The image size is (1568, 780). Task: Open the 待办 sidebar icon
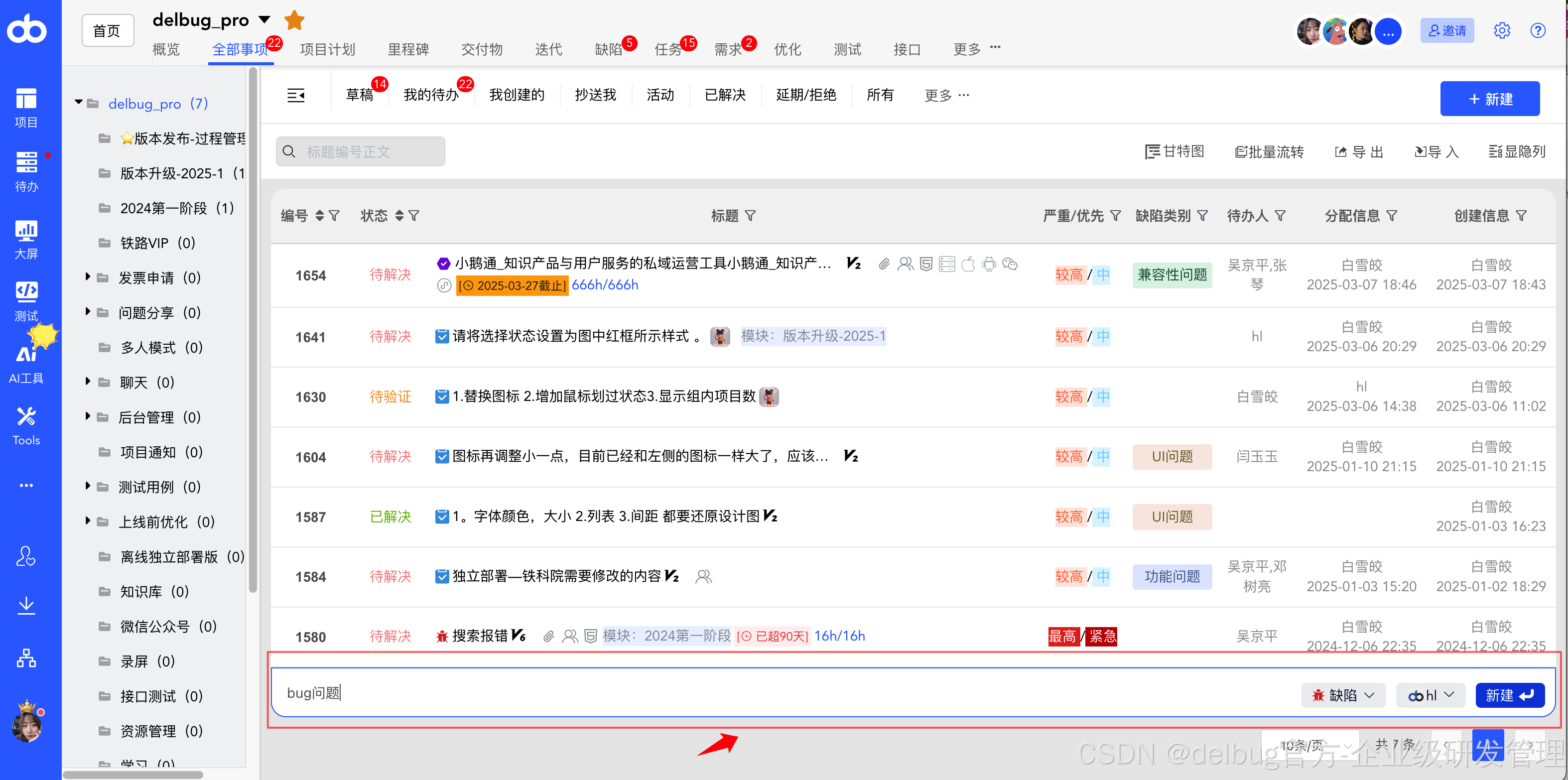click(x=26, y=172)
